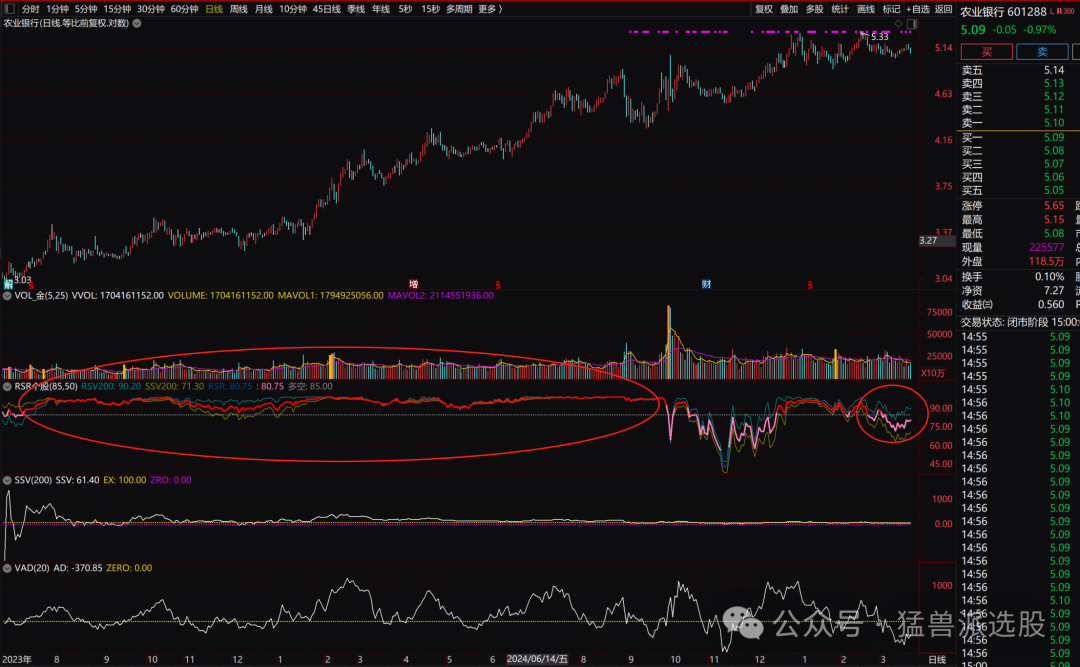Screen dimensions: 1080x667
Task: Open the 多股 multi-stock view
Action: pos(815,9)
